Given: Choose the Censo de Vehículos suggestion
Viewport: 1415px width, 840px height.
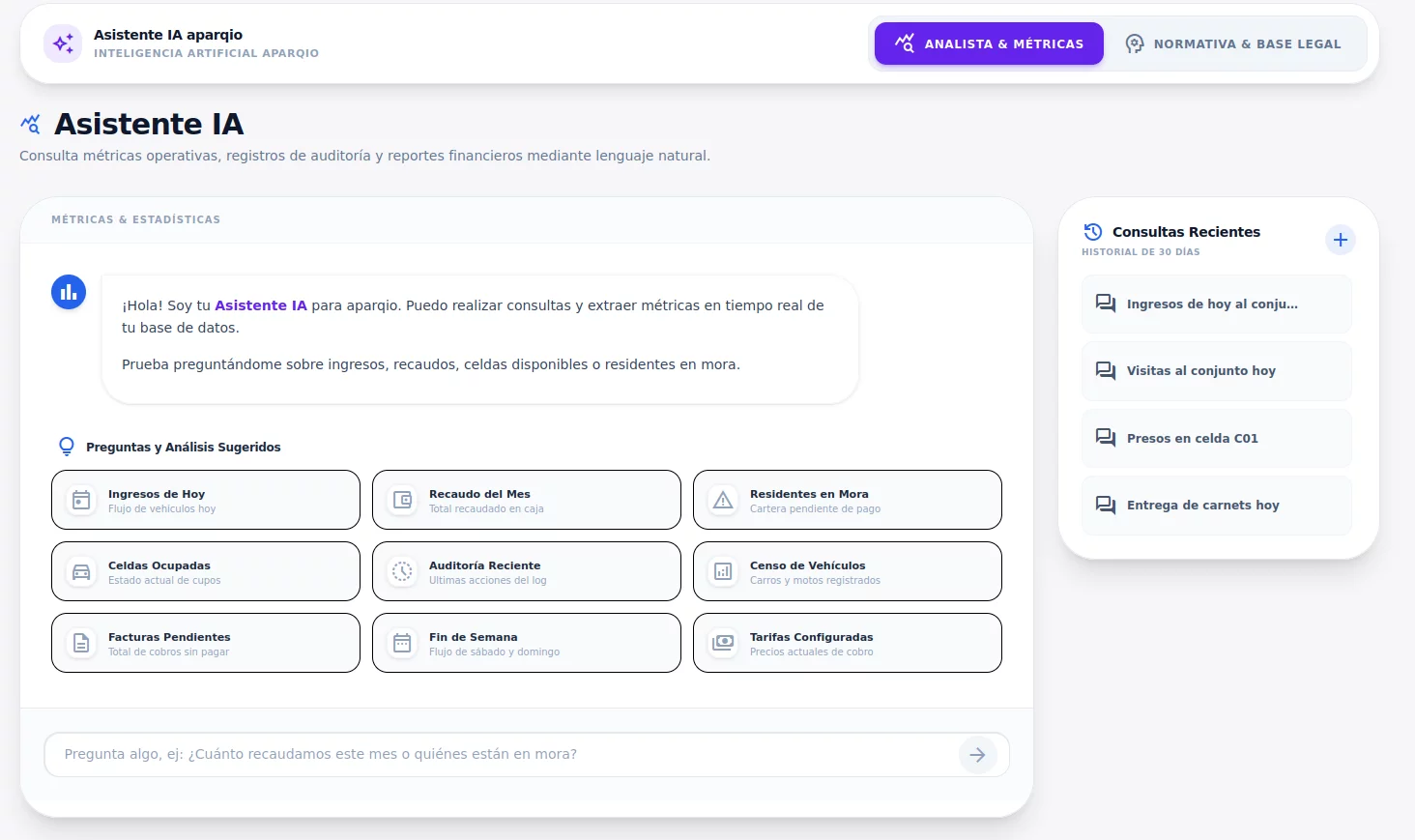Looking at the screenshot, I should point(848,571).
